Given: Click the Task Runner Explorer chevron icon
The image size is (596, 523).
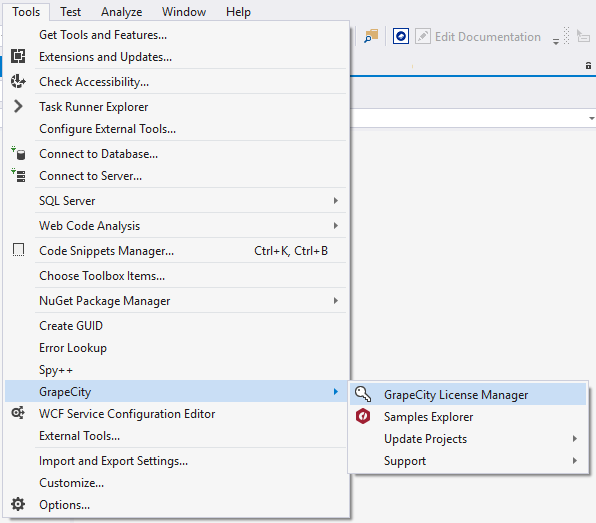Looking at the screenshot, I should 18,106.
